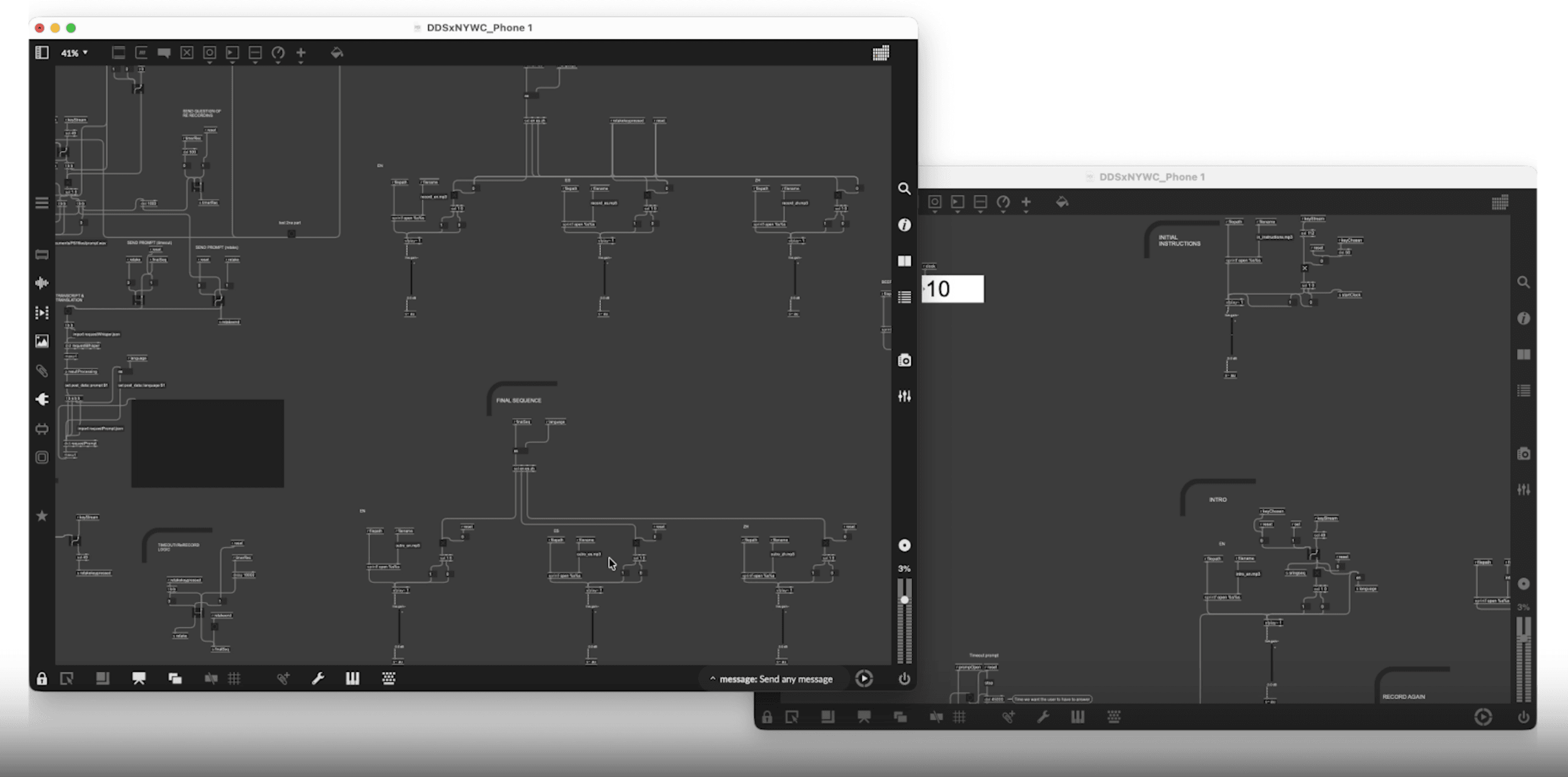
Task: Open the dial slider objects dropdown
Action: 278,53
